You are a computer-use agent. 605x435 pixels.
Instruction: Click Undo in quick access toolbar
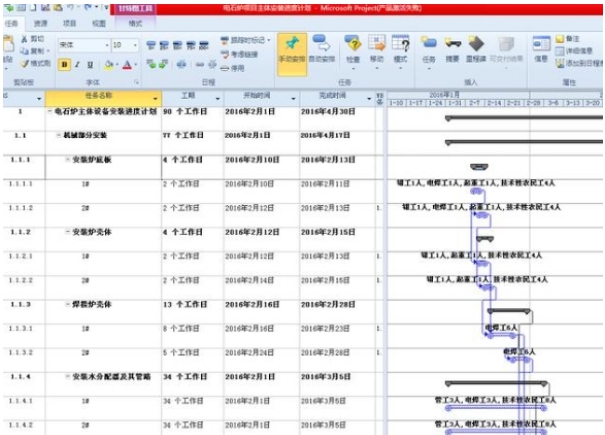tap(70, 7)
